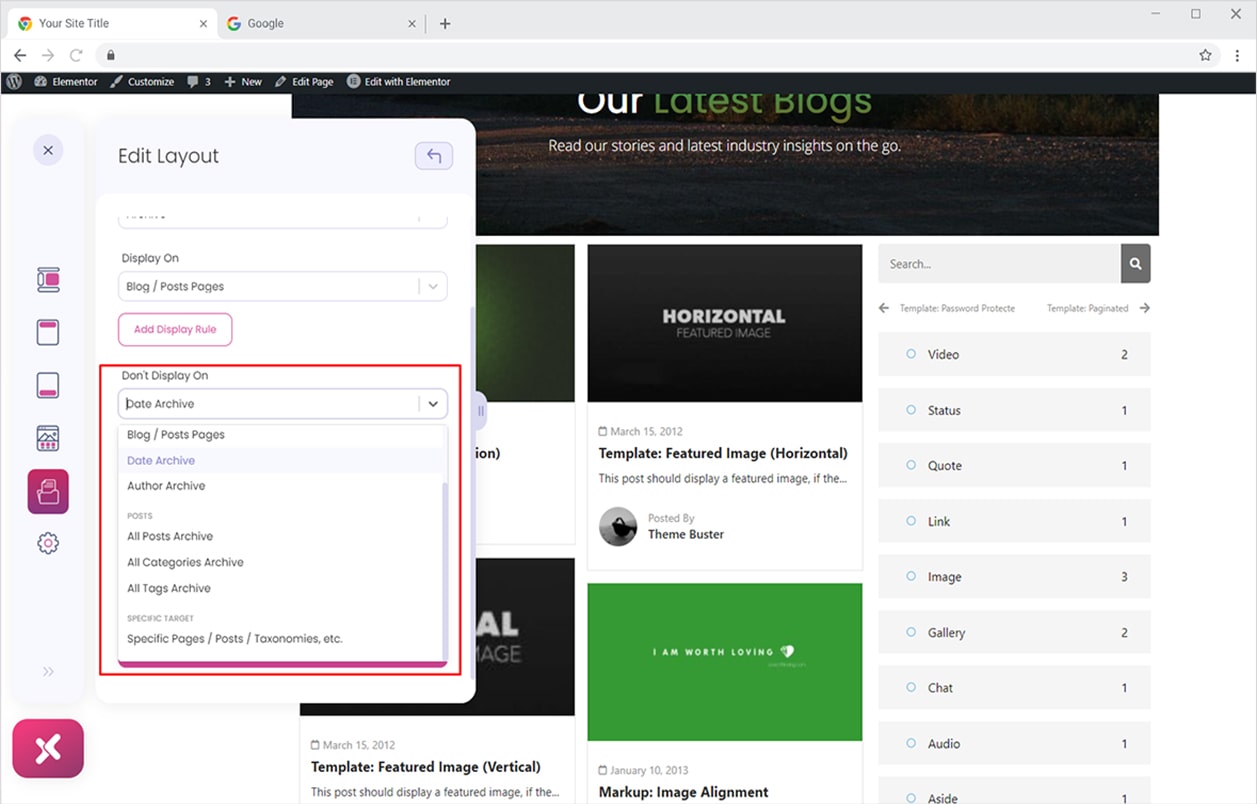
Task: Open post Template: Featured Image (Vertical)
Action: [x=426, y=767]
